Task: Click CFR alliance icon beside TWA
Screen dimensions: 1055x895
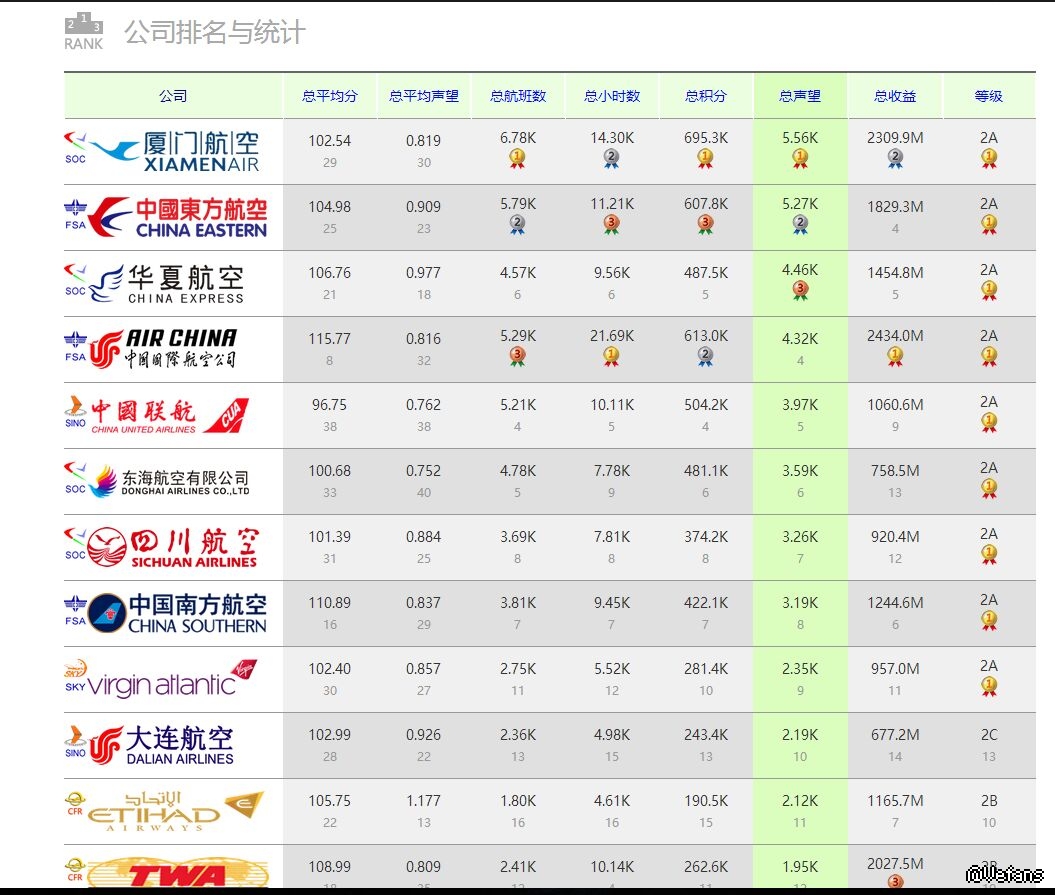Action: (x=75, y=869)
